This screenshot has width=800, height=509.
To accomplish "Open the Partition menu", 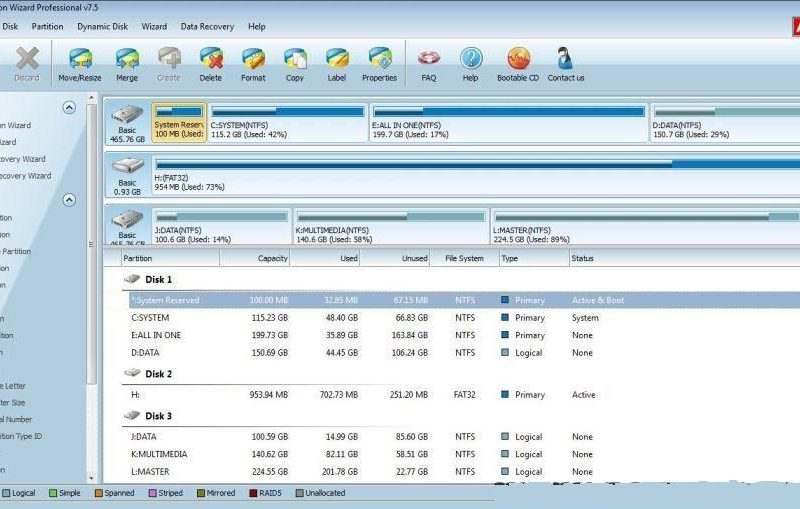I will (x=47, y=27).
